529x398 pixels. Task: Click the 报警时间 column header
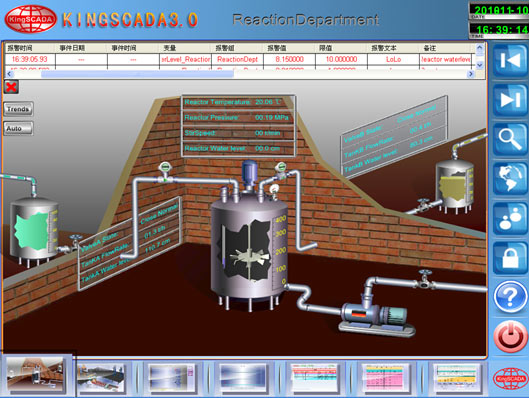[x=30, y=48]
